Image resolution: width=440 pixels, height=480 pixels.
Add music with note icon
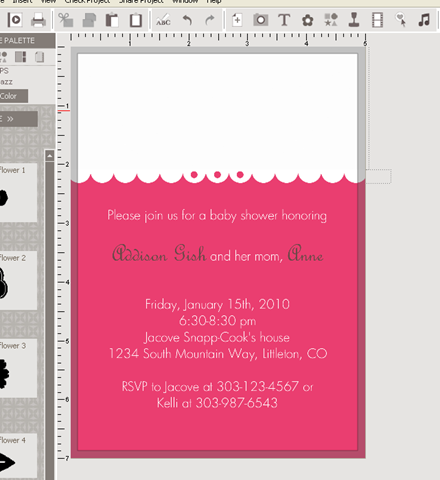[x=424, y=20]
